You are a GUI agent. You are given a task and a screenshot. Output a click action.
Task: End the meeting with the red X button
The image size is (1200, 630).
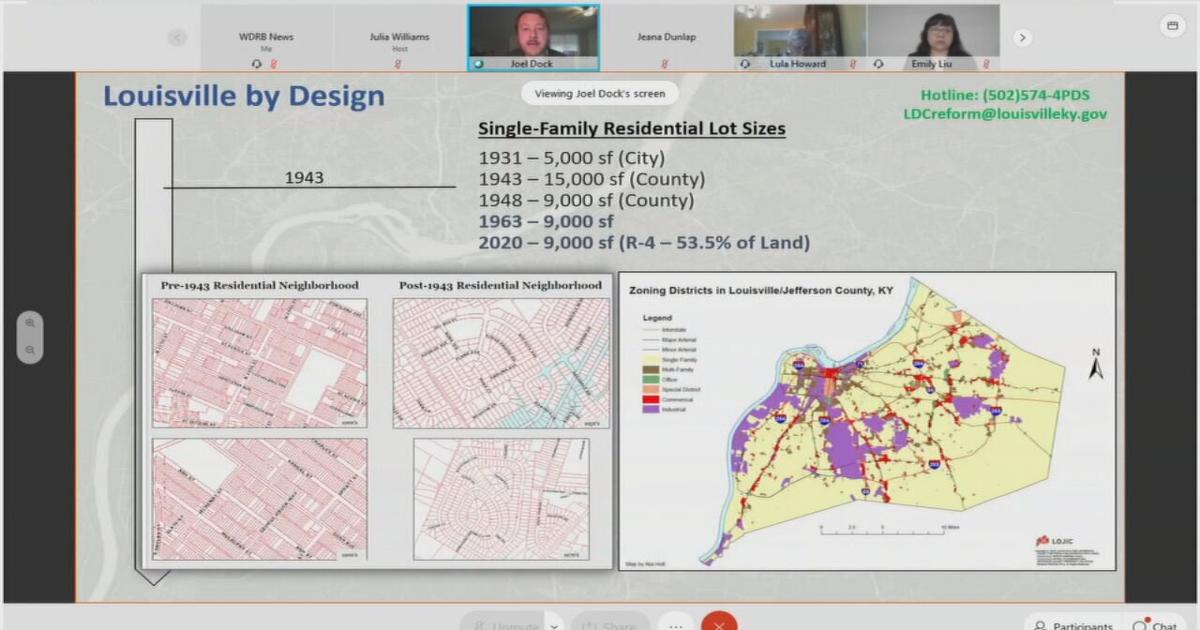tap(720, 624)
